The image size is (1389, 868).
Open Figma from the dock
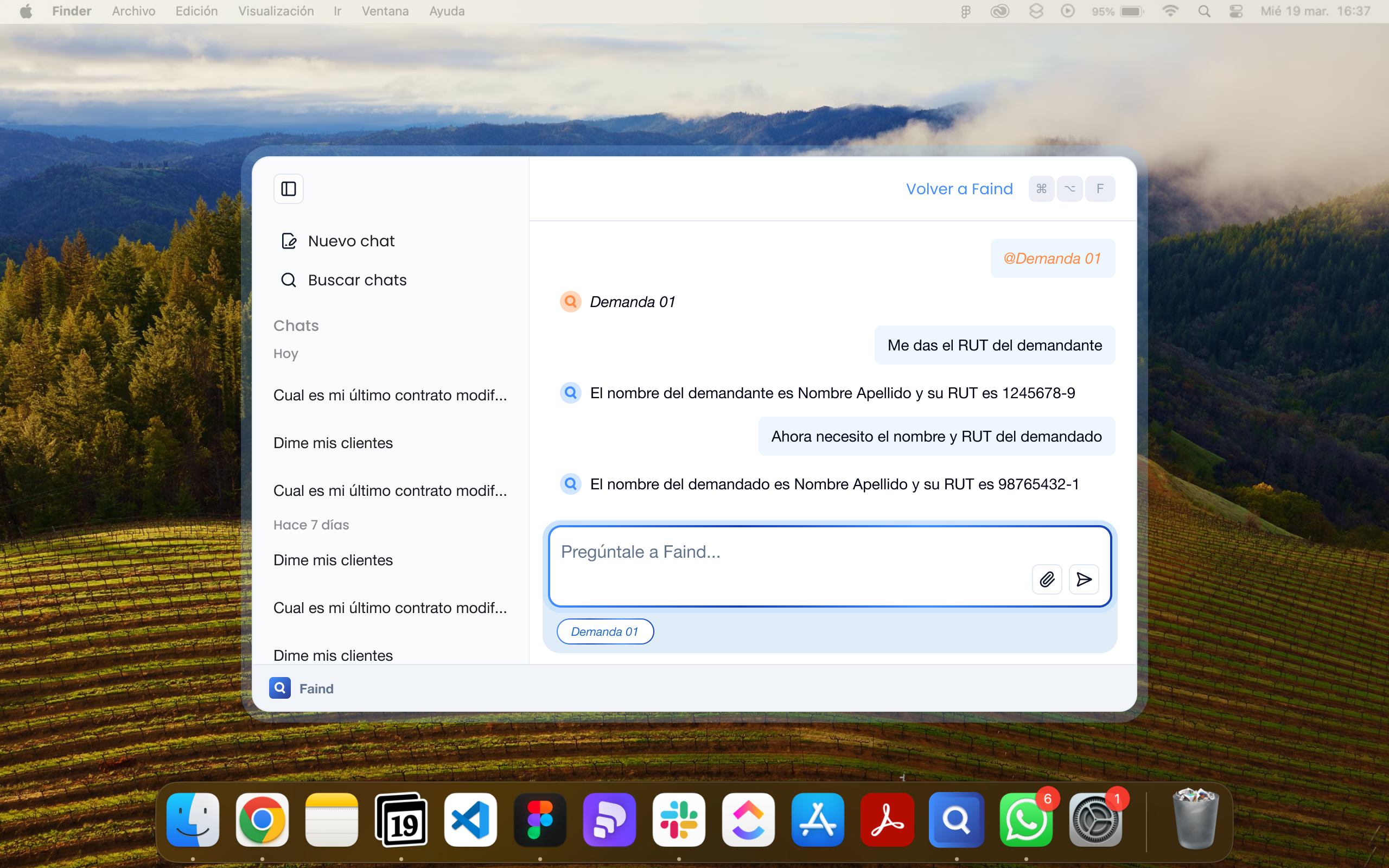pos(539,819)
